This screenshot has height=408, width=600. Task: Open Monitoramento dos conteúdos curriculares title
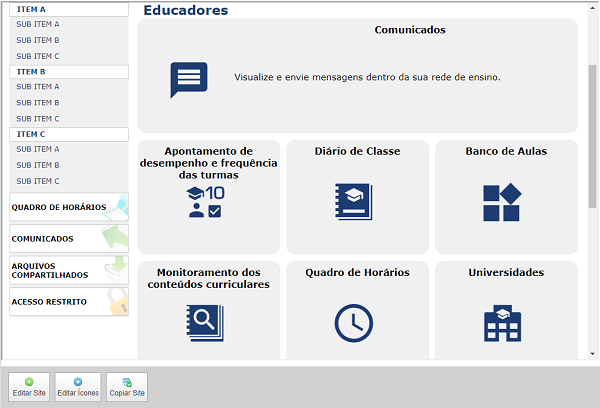pyautogui.click(x=209, y=278)
